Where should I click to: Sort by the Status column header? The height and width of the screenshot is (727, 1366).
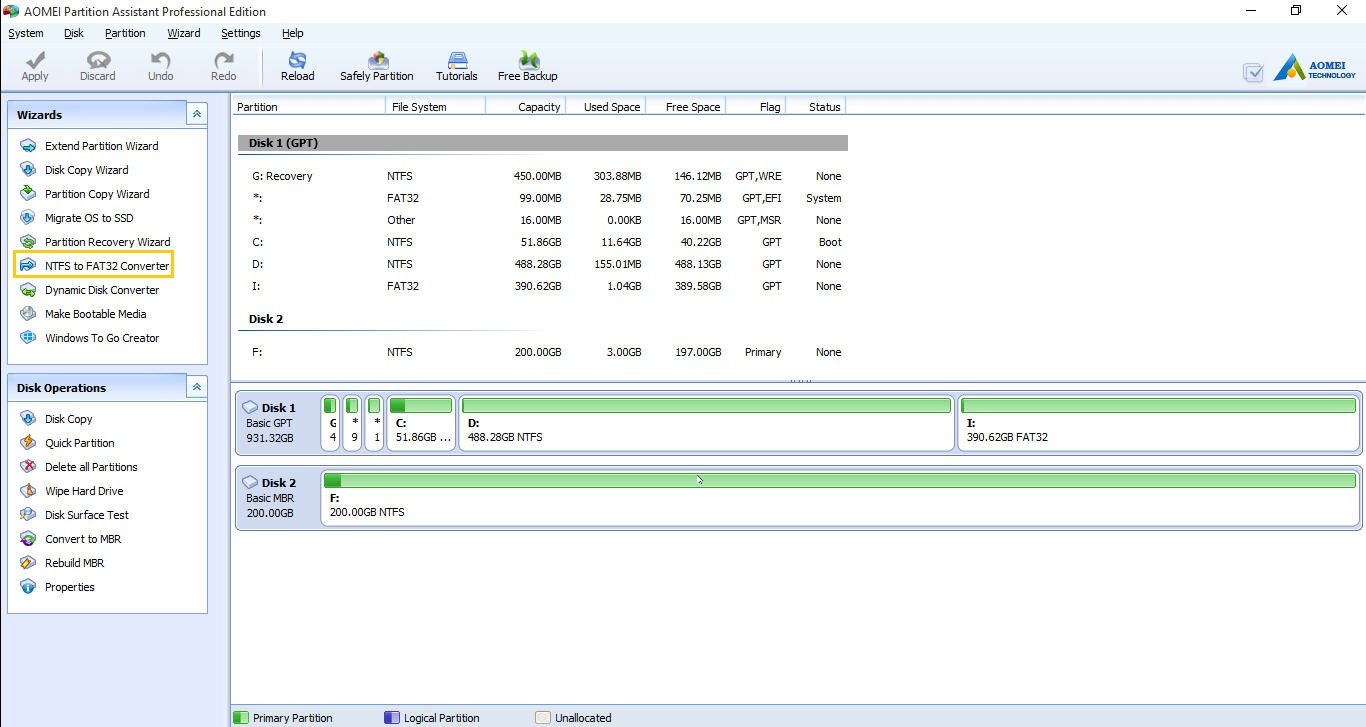[816, 106]
